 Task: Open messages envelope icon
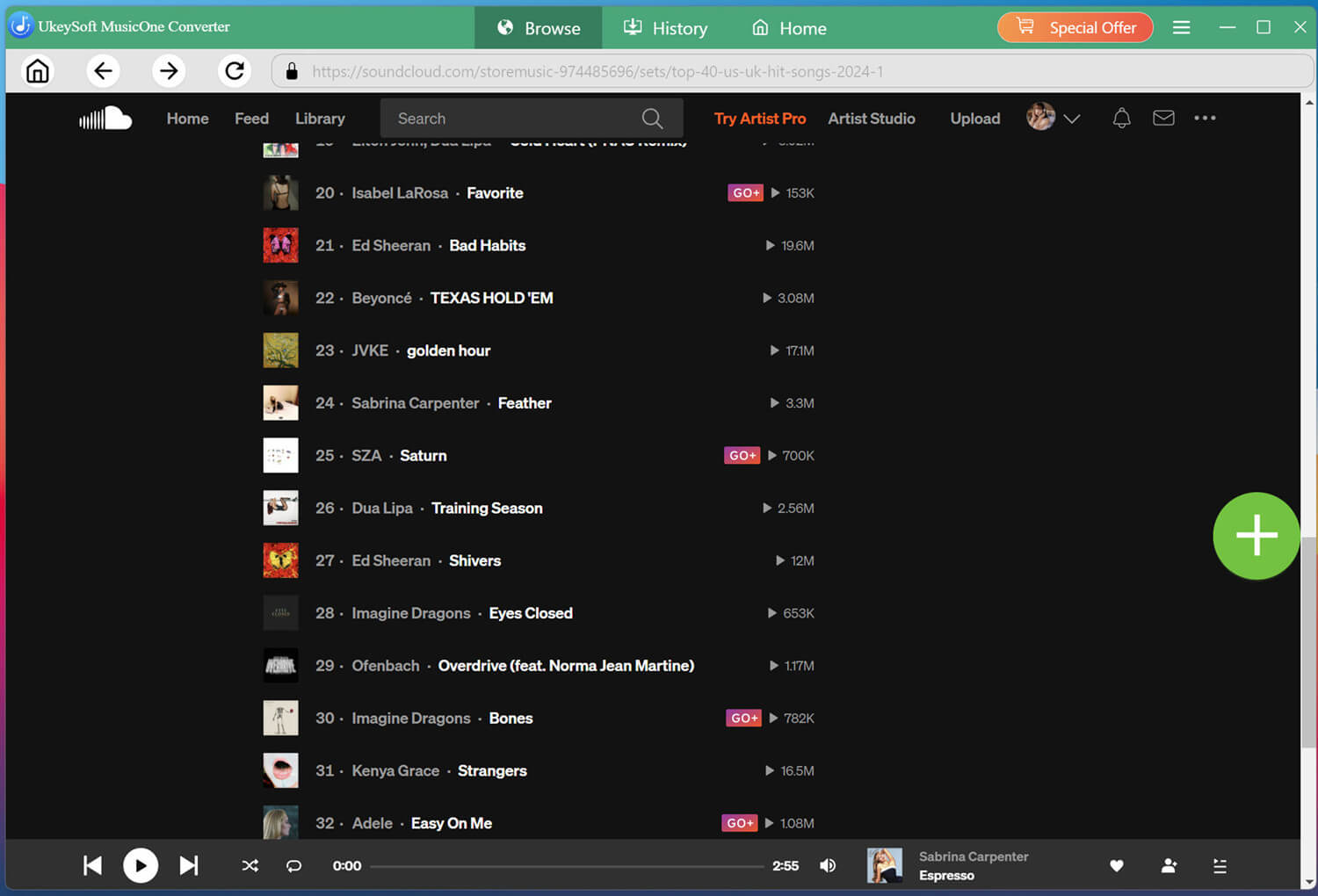(x=1163, y=118)
